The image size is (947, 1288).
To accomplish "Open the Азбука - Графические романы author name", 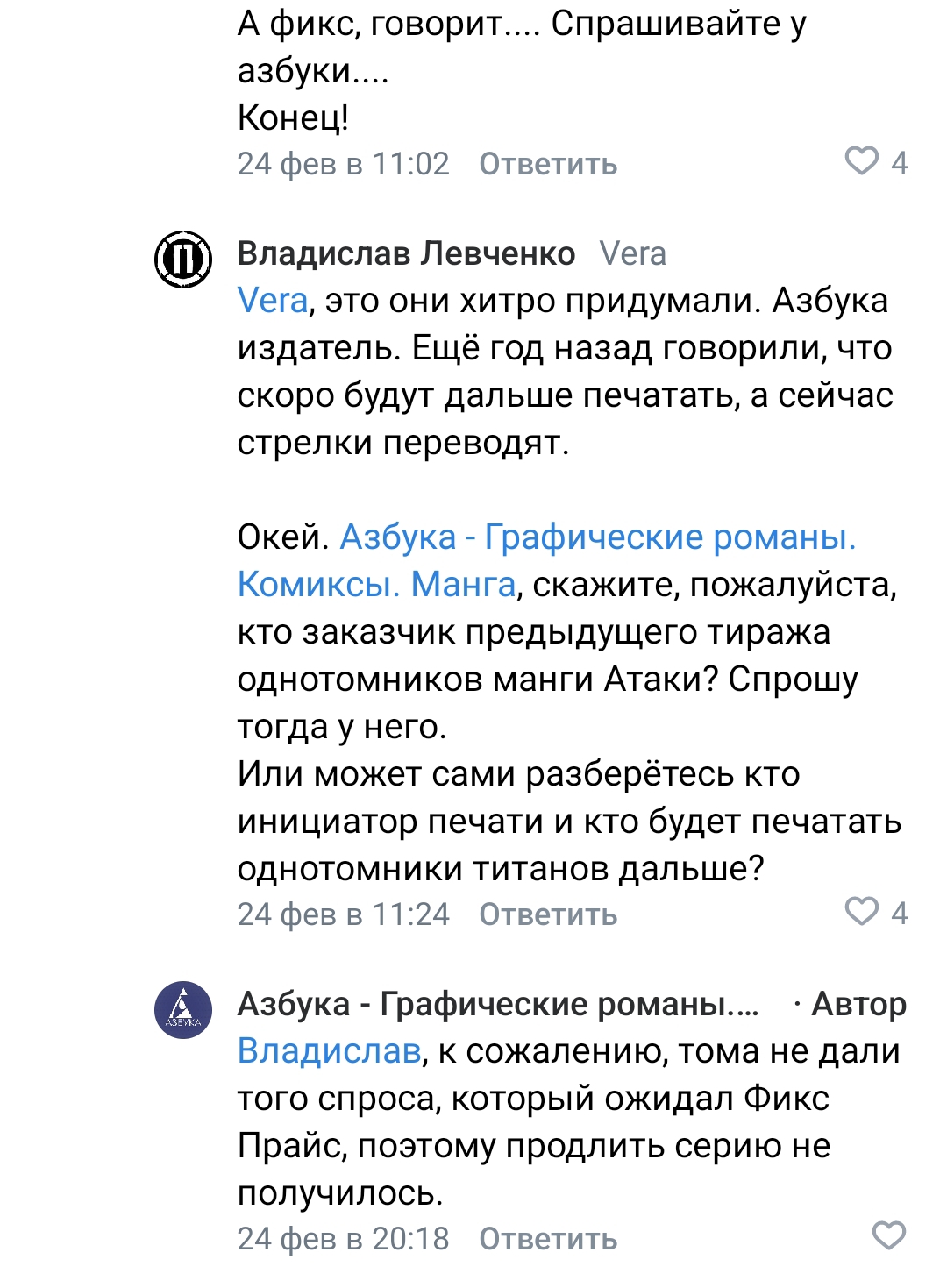I will 498,1004.
